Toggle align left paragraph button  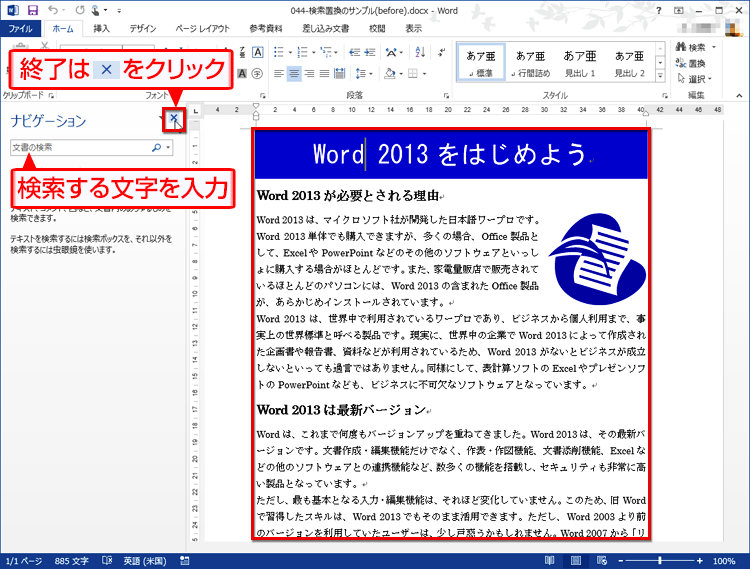coord(279,74)
